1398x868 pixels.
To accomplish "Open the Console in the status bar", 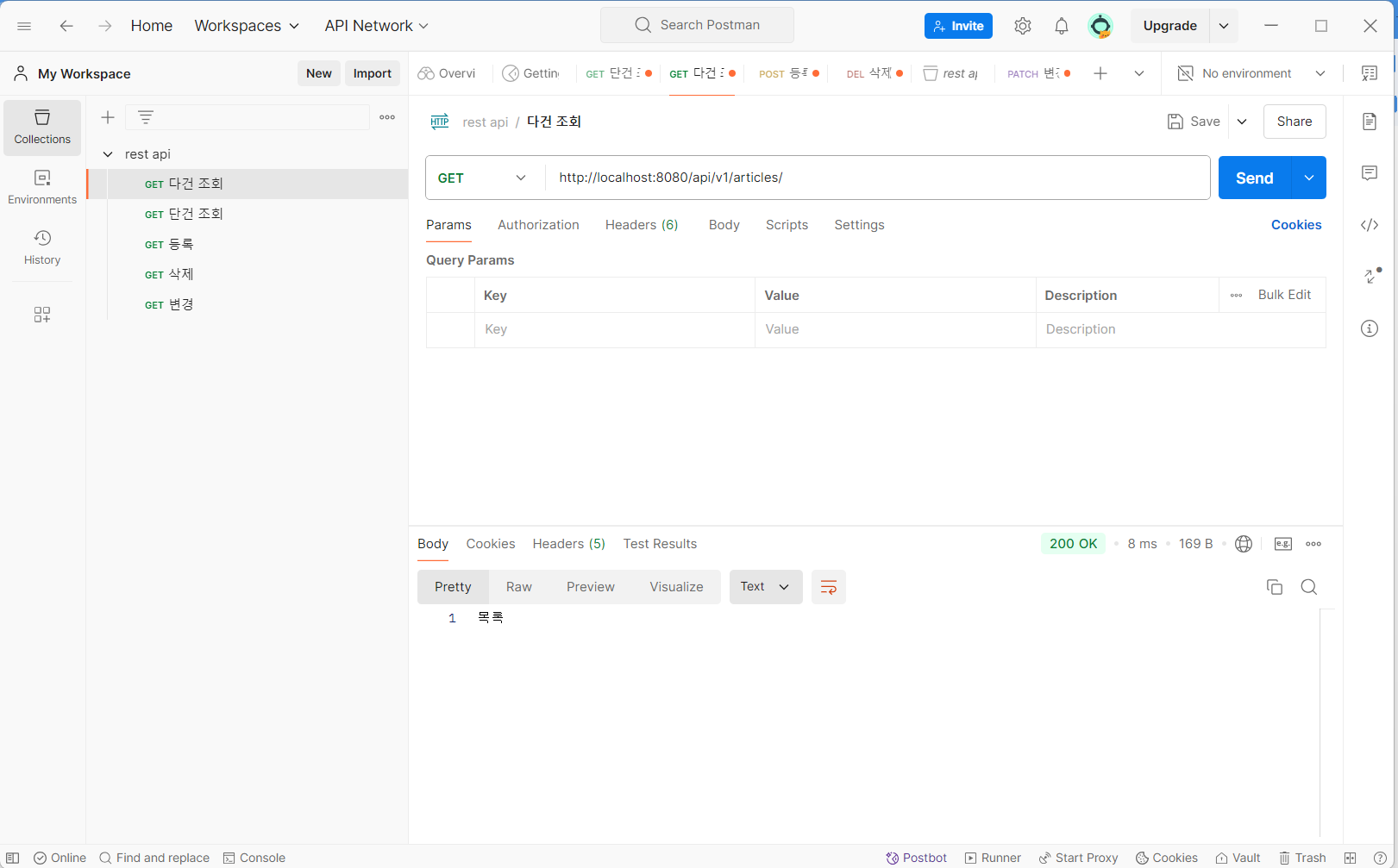I will 254,858.
